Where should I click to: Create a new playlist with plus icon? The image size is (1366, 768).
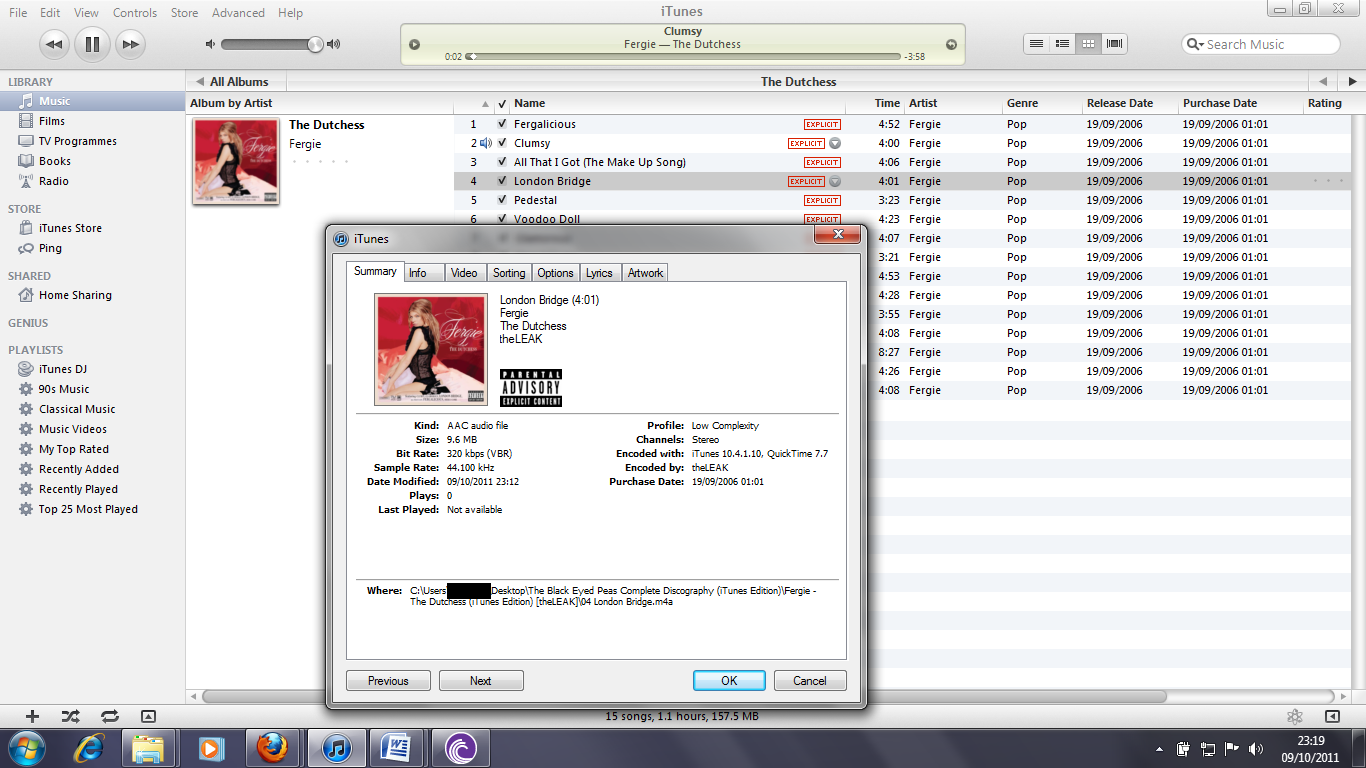[x=32, y=716]
